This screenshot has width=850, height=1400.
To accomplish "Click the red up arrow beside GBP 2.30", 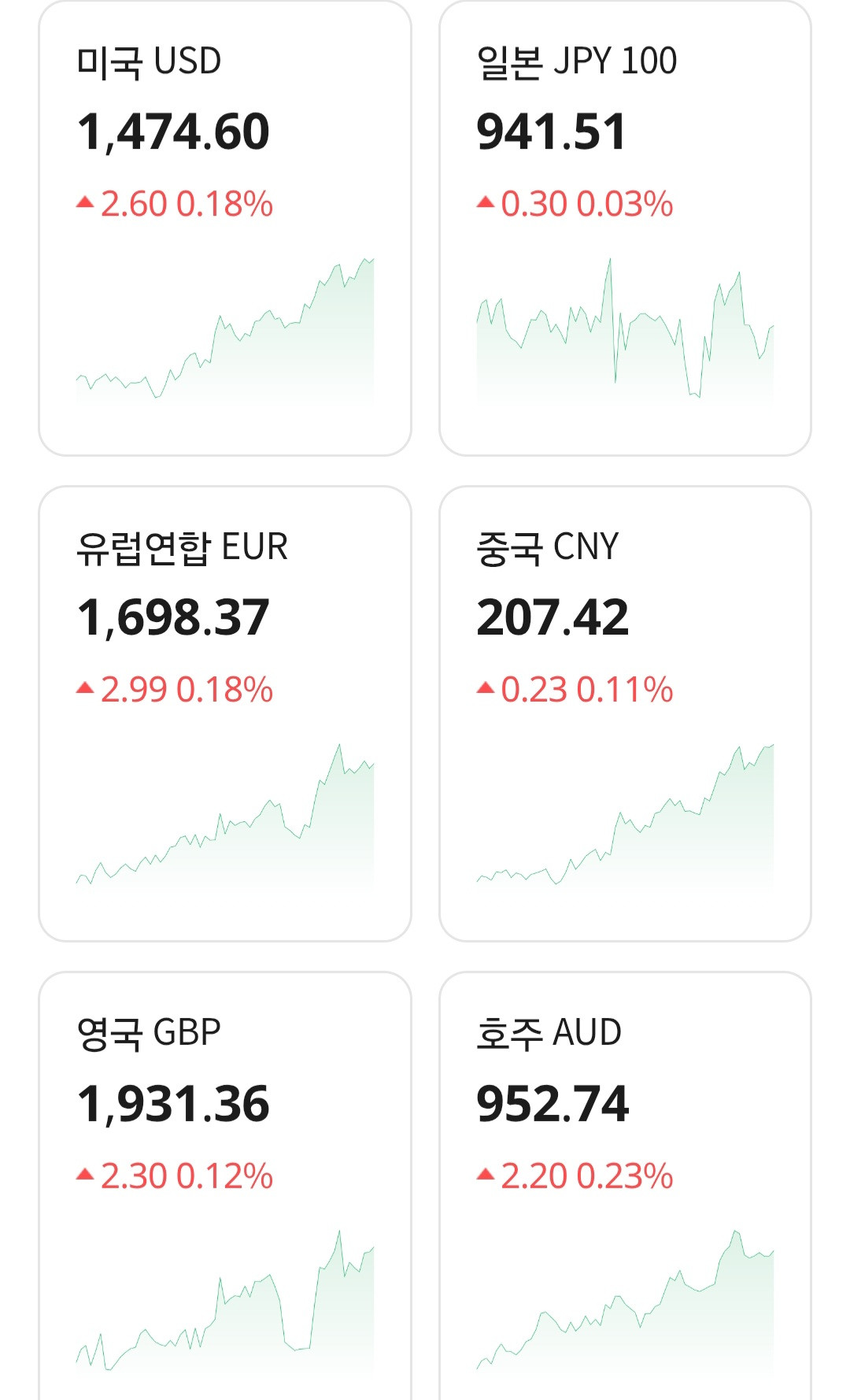I will [85, 1176].
